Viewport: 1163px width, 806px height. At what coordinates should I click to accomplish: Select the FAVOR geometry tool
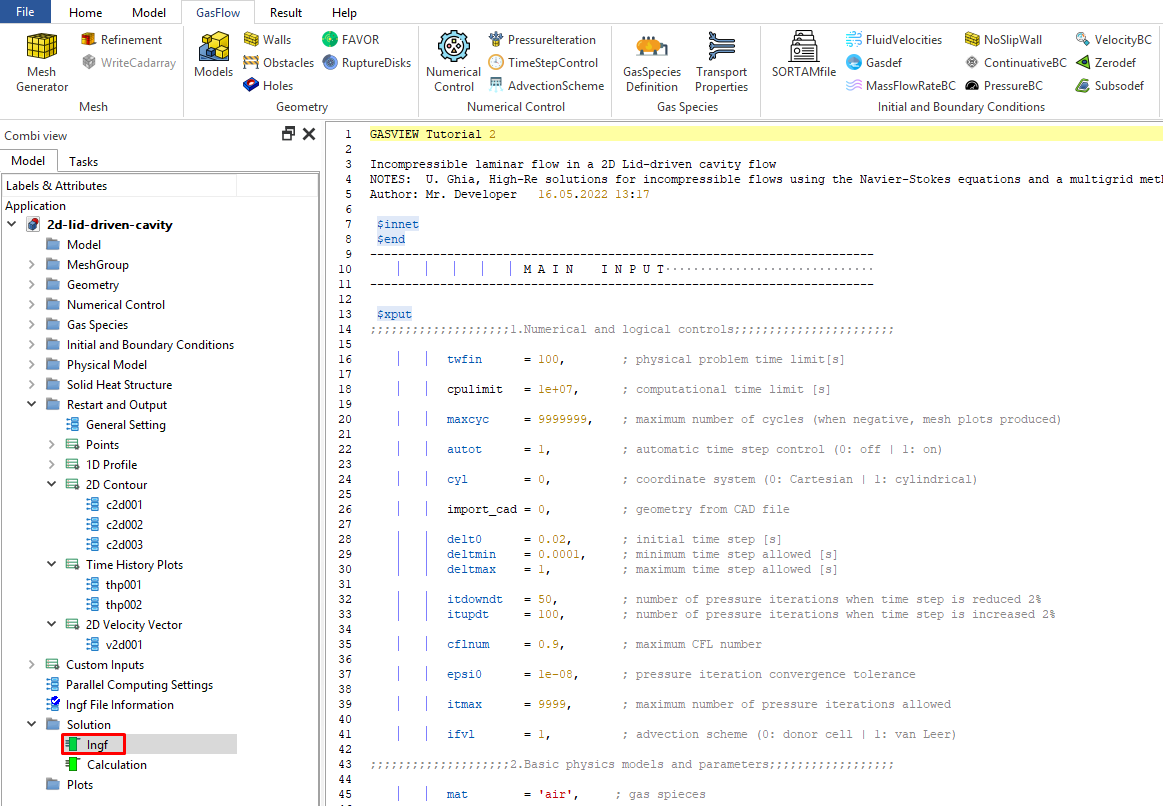click(x=350, y=39)
